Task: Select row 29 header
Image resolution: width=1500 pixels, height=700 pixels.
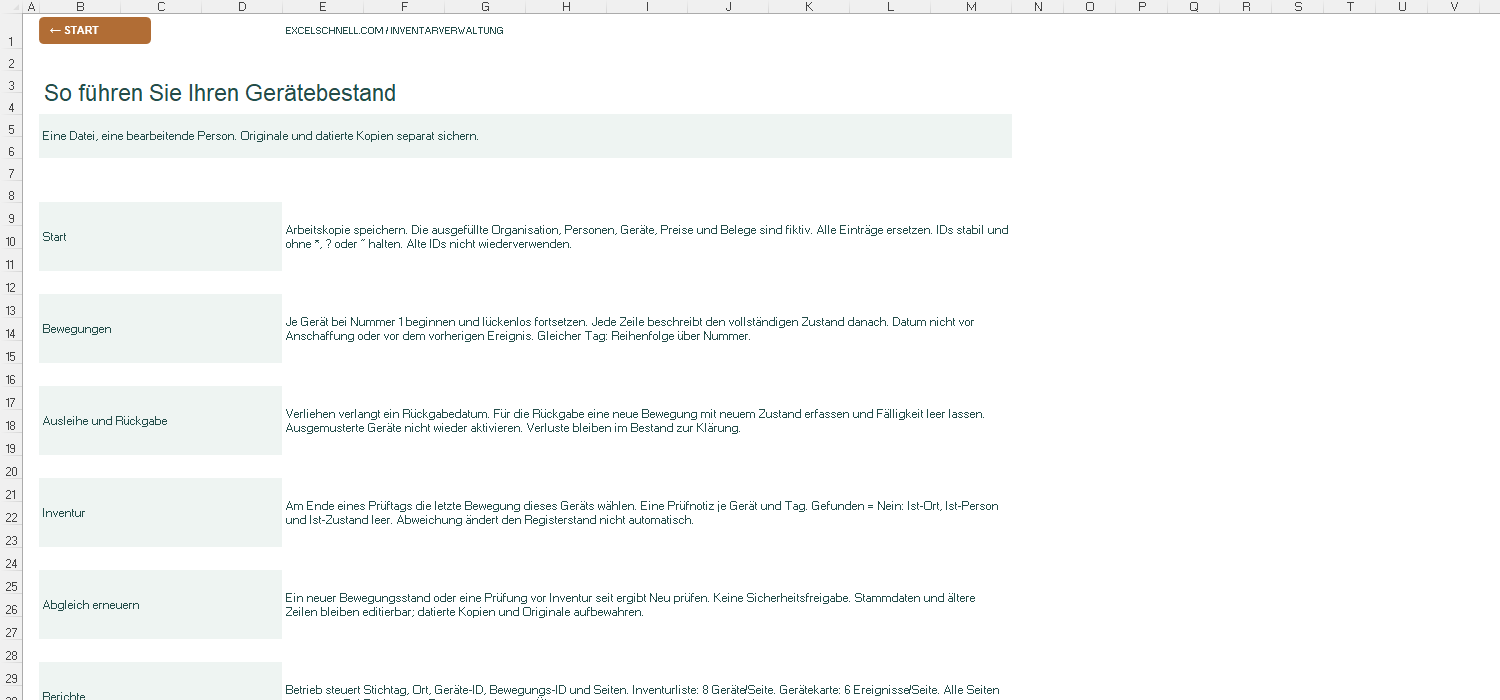Action: click(x=12, y=678)
